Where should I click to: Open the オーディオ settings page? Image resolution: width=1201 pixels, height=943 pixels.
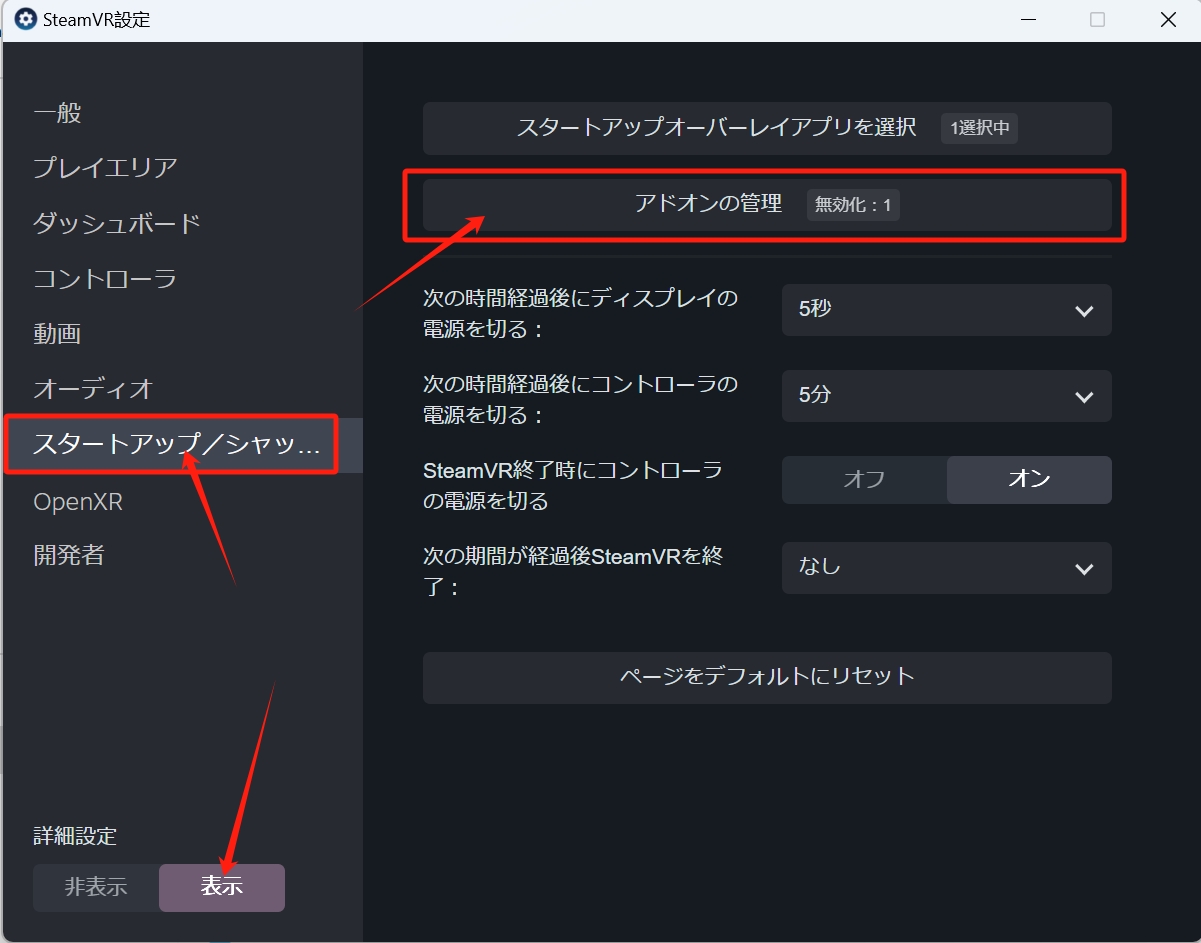[93, 389]
